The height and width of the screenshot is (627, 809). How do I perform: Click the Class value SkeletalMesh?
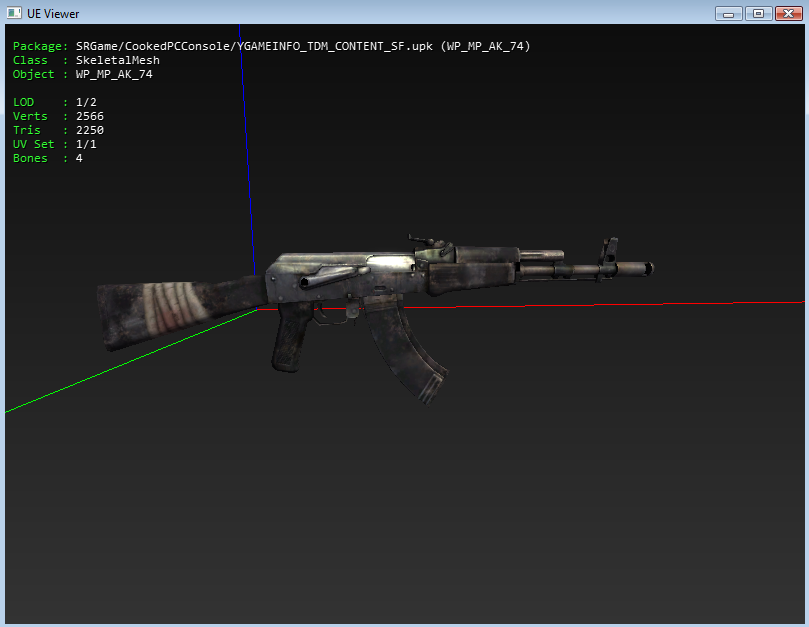(x=118, y=60)
